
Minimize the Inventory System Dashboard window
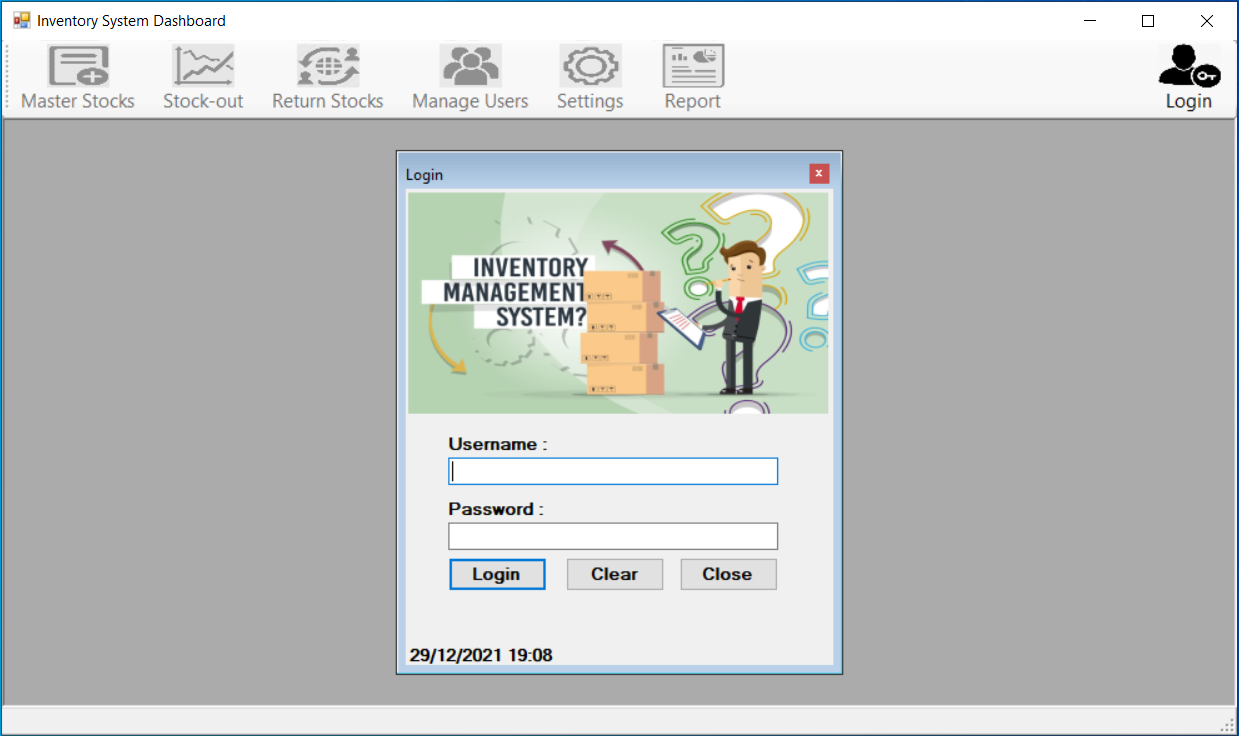1090,20
